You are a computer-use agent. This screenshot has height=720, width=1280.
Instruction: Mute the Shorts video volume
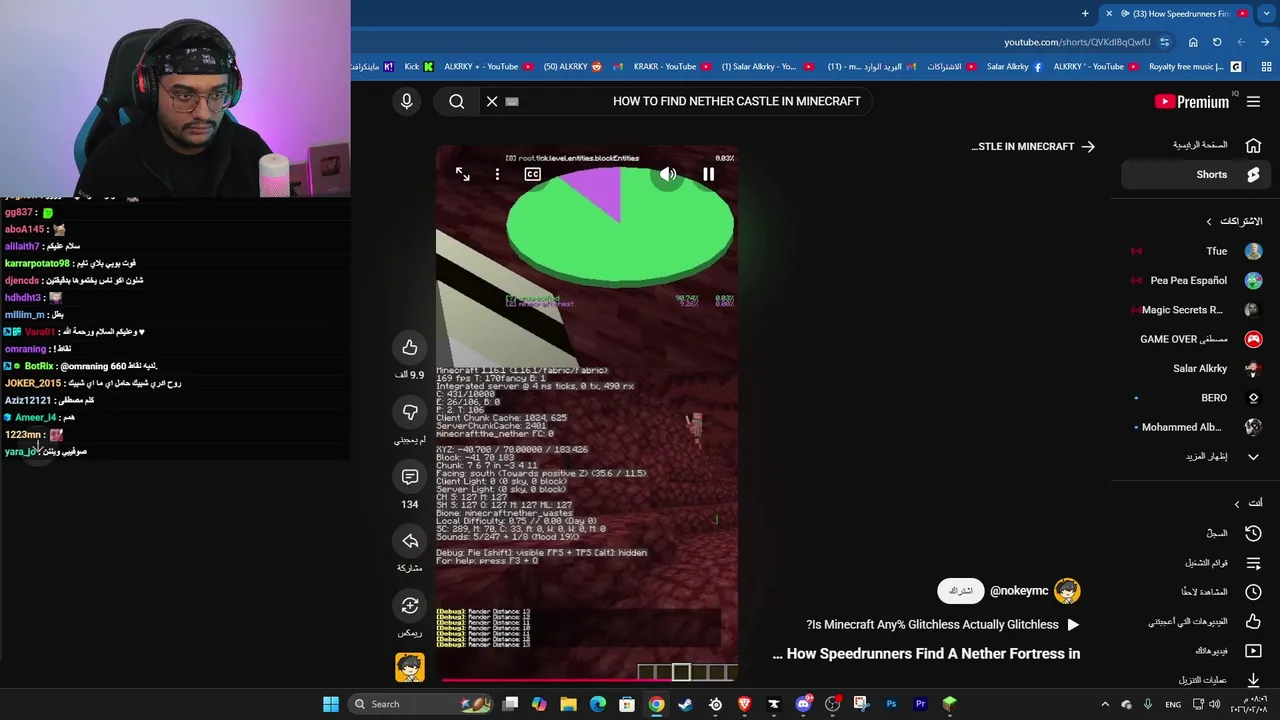(668, 174)
